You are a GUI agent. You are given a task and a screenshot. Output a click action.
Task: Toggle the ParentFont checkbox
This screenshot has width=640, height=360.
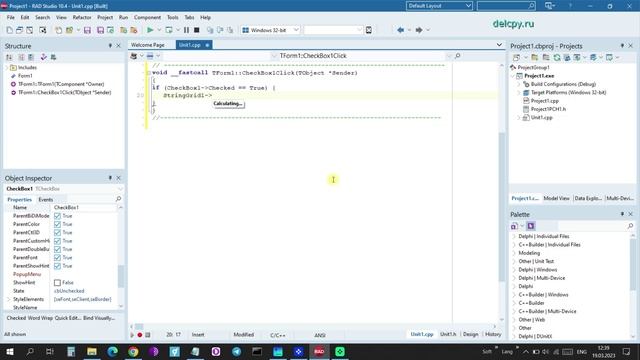tap(58, 258)
